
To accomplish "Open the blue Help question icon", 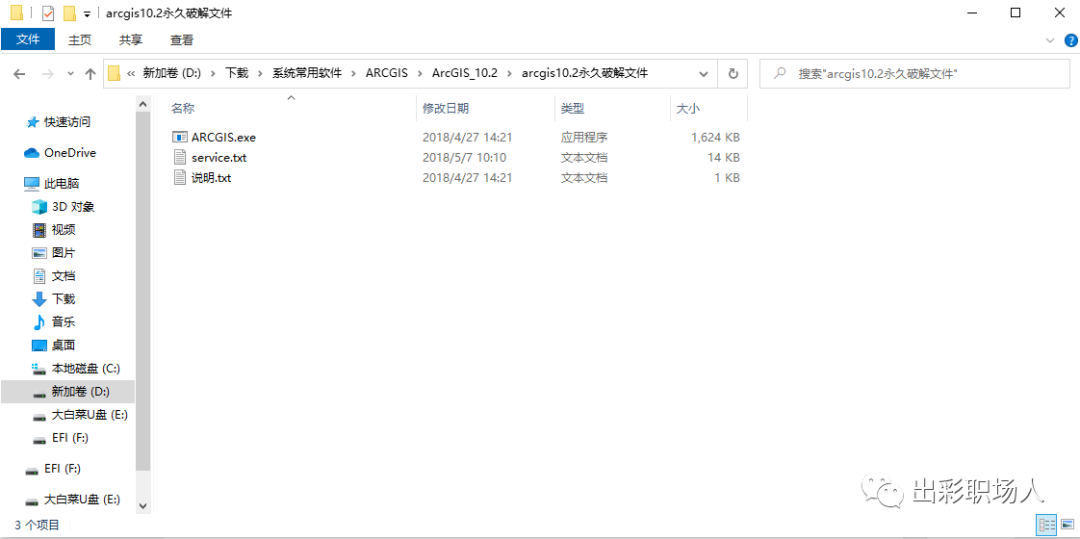I will tap(1070, 41).
